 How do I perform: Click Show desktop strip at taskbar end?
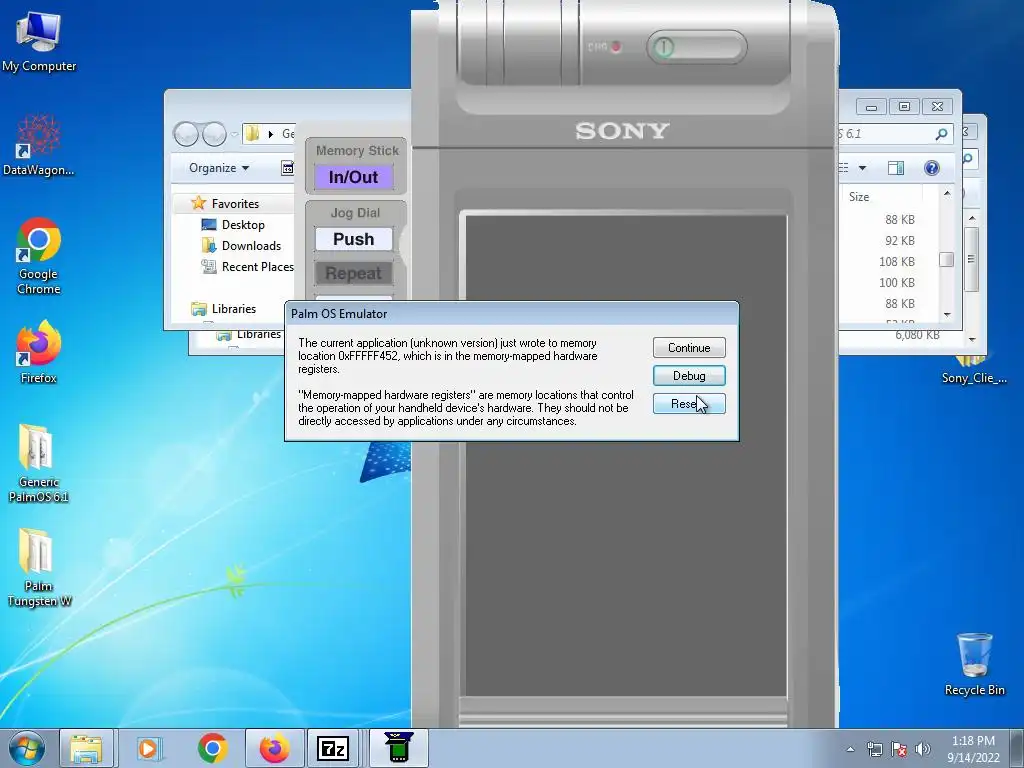point(1016,748)
